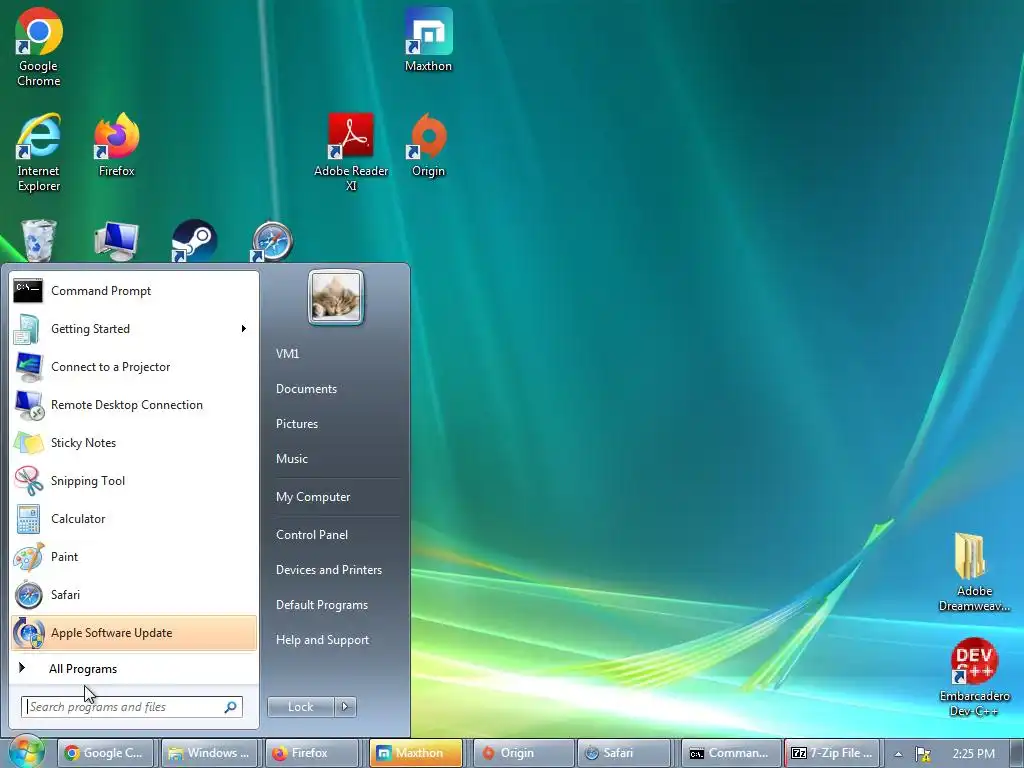This screenshot has width=1024, height=768.
Task: Click the user account kitten picture
Action: 336,297
